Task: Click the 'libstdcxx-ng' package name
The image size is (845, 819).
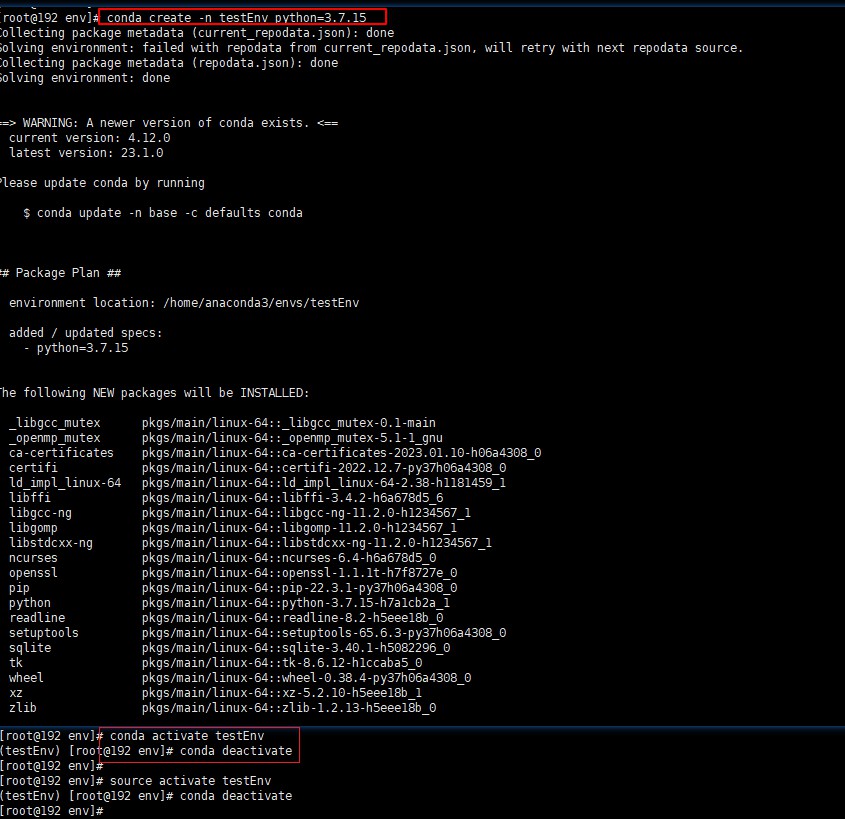Action: [51, 543]
